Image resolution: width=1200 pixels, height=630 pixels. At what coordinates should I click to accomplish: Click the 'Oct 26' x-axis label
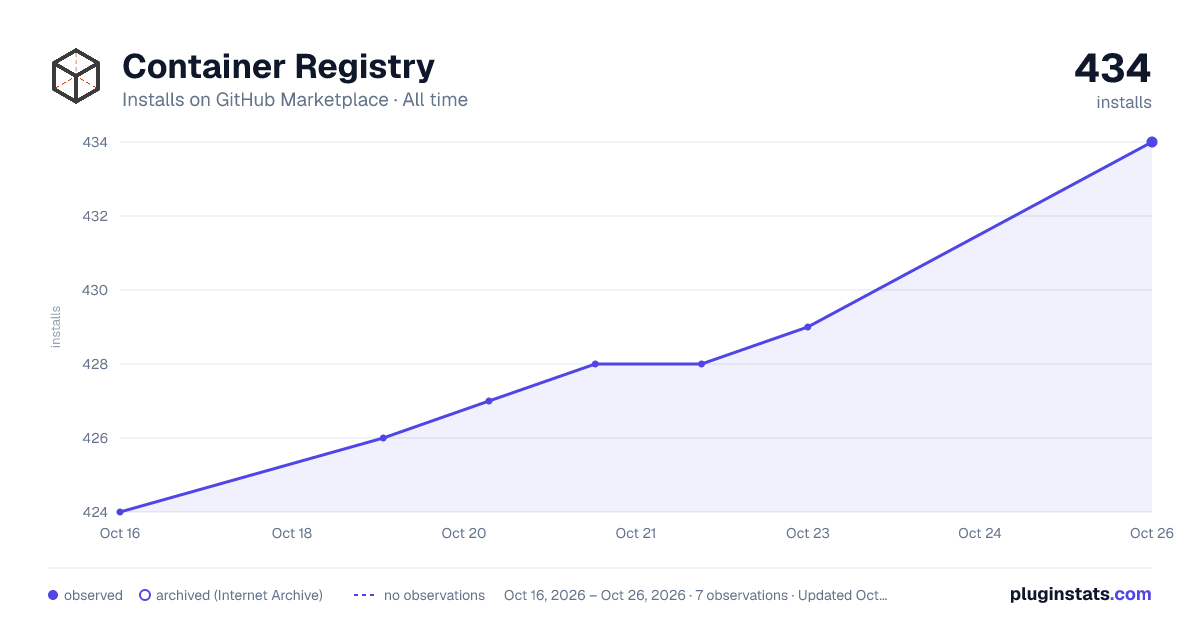(x=1151, y=533)
